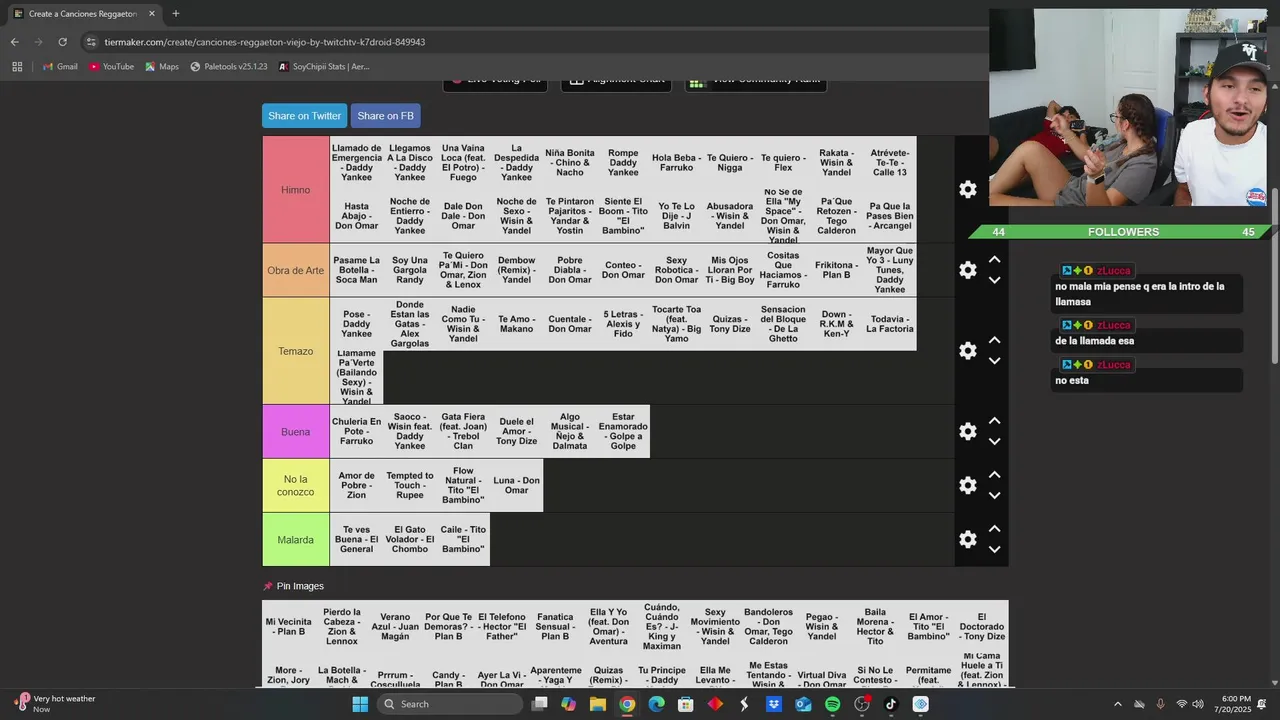Select Llamado de Emergencia song tile
Viewport: 1280px width, 720px height.
point(356,162)
